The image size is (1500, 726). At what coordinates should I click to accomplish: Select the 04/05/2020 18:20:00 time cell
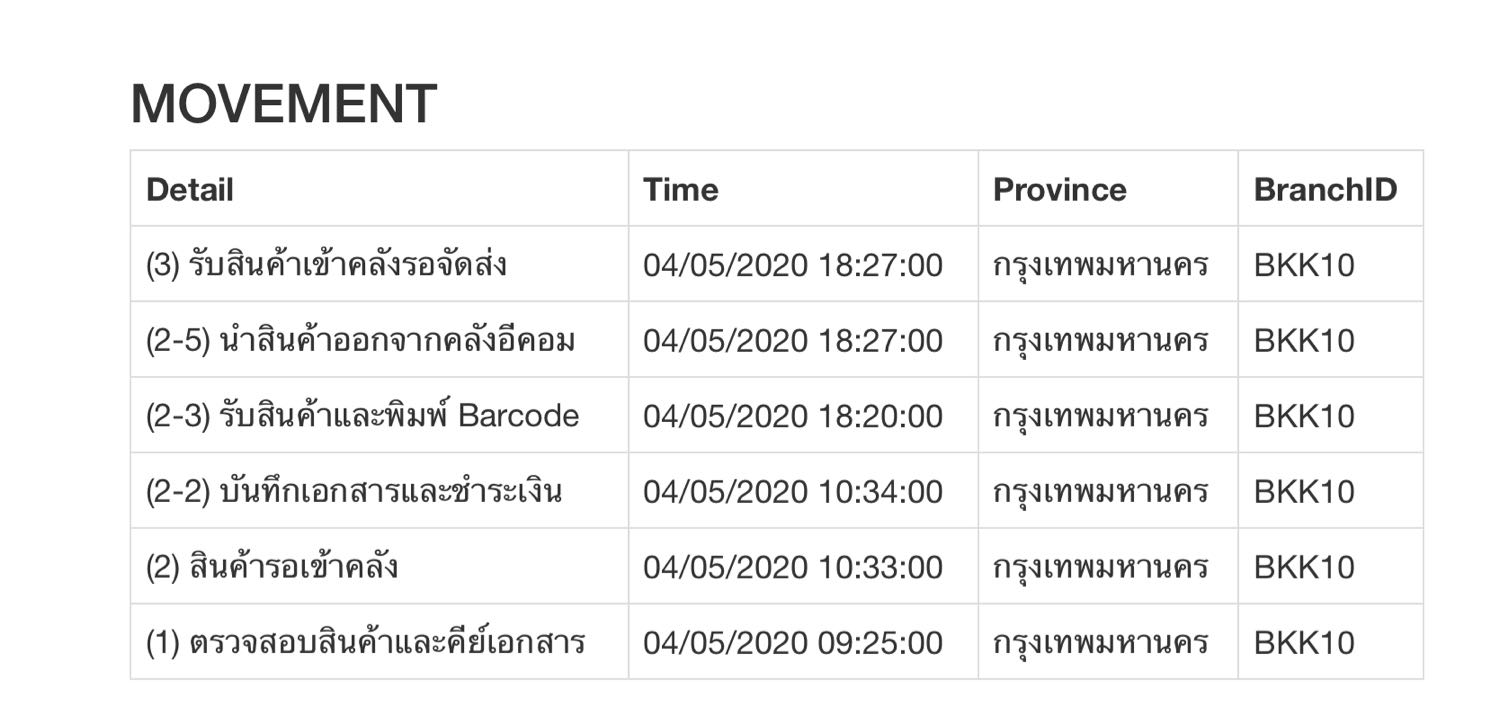[793, 416]
